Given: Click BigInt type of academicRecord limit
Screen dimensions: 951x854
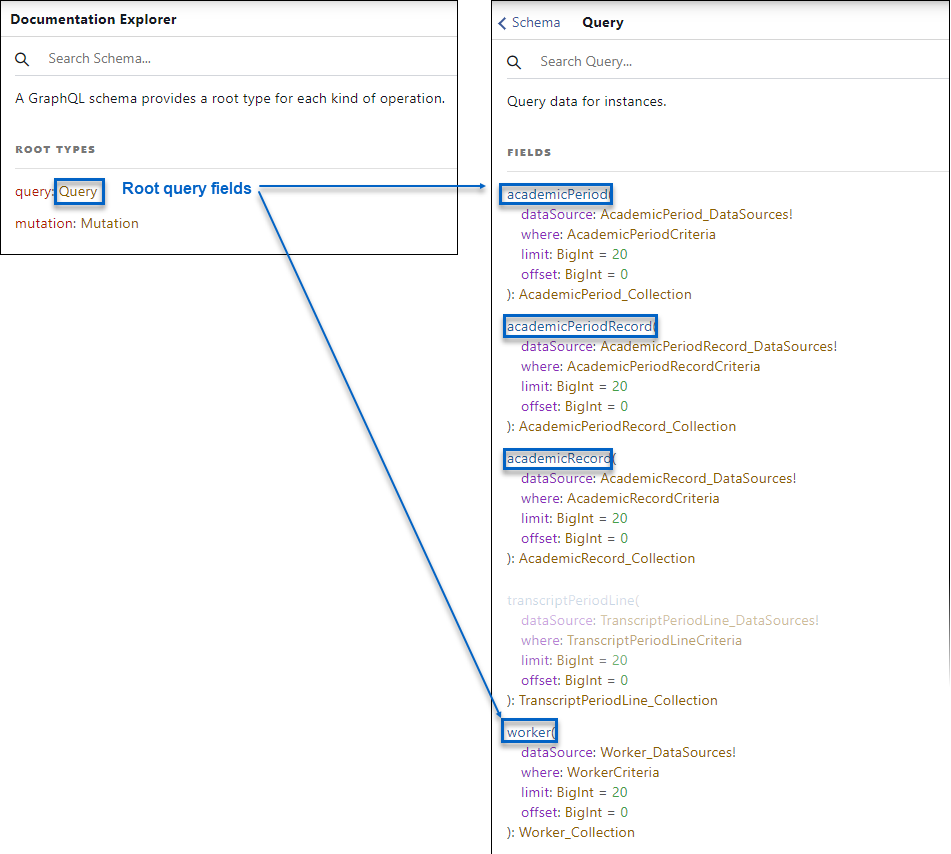Looking at the screenshot, I should point(575,519).
